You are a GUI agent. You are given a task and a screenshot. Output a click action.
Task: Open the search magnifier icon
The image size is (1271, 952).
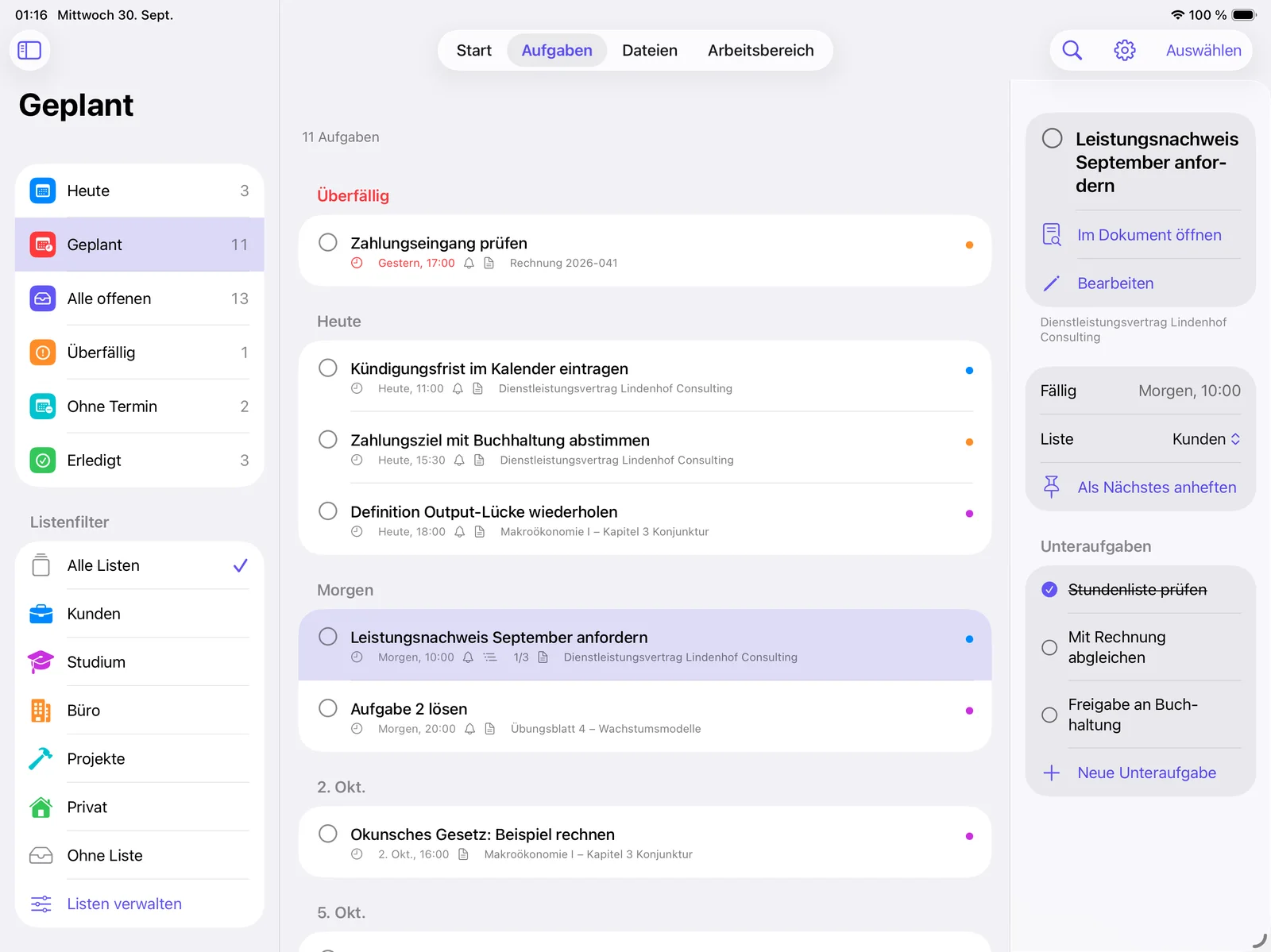coord(1072,50)
